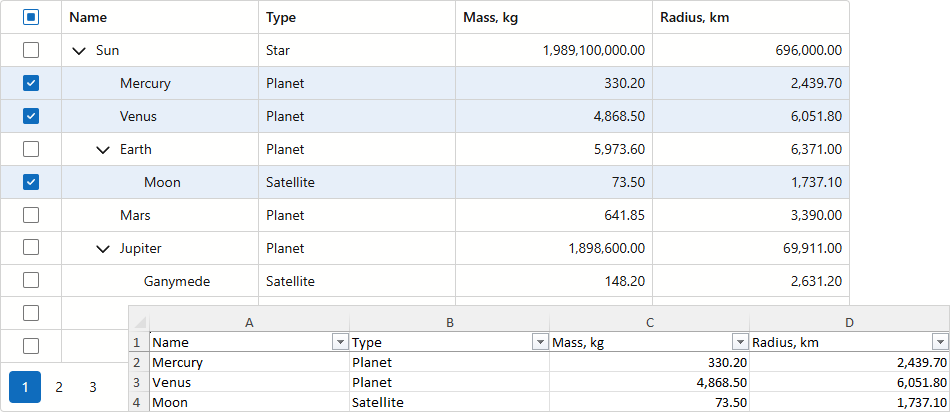
Task: Select spreadsheet row 2 header
Action: (x=139, y=362)
